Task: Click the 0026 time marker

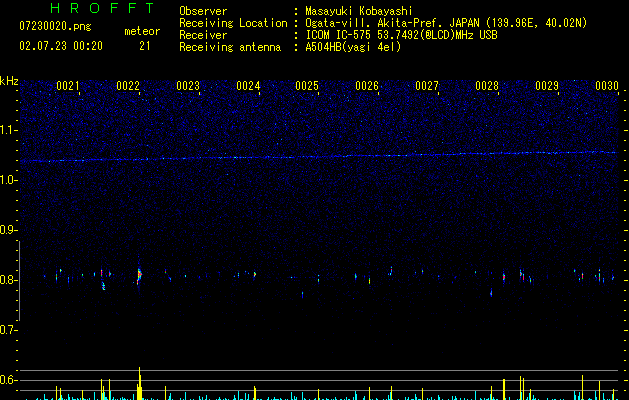Action: (x=367, y=86)
